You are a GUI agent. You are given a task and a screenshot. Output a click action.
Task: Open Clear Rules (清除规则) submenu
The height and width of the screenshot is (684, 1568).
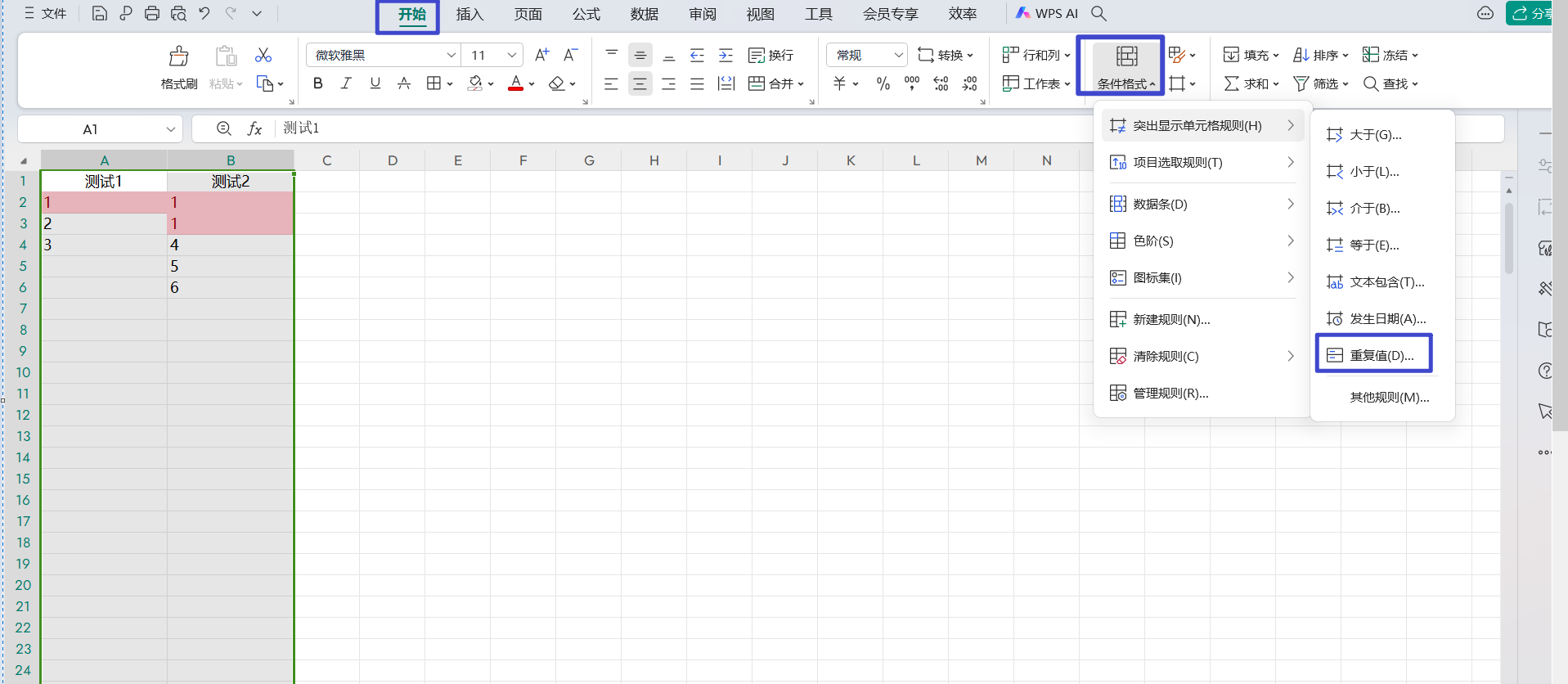pyautogui.click(x=1202, y=356)
